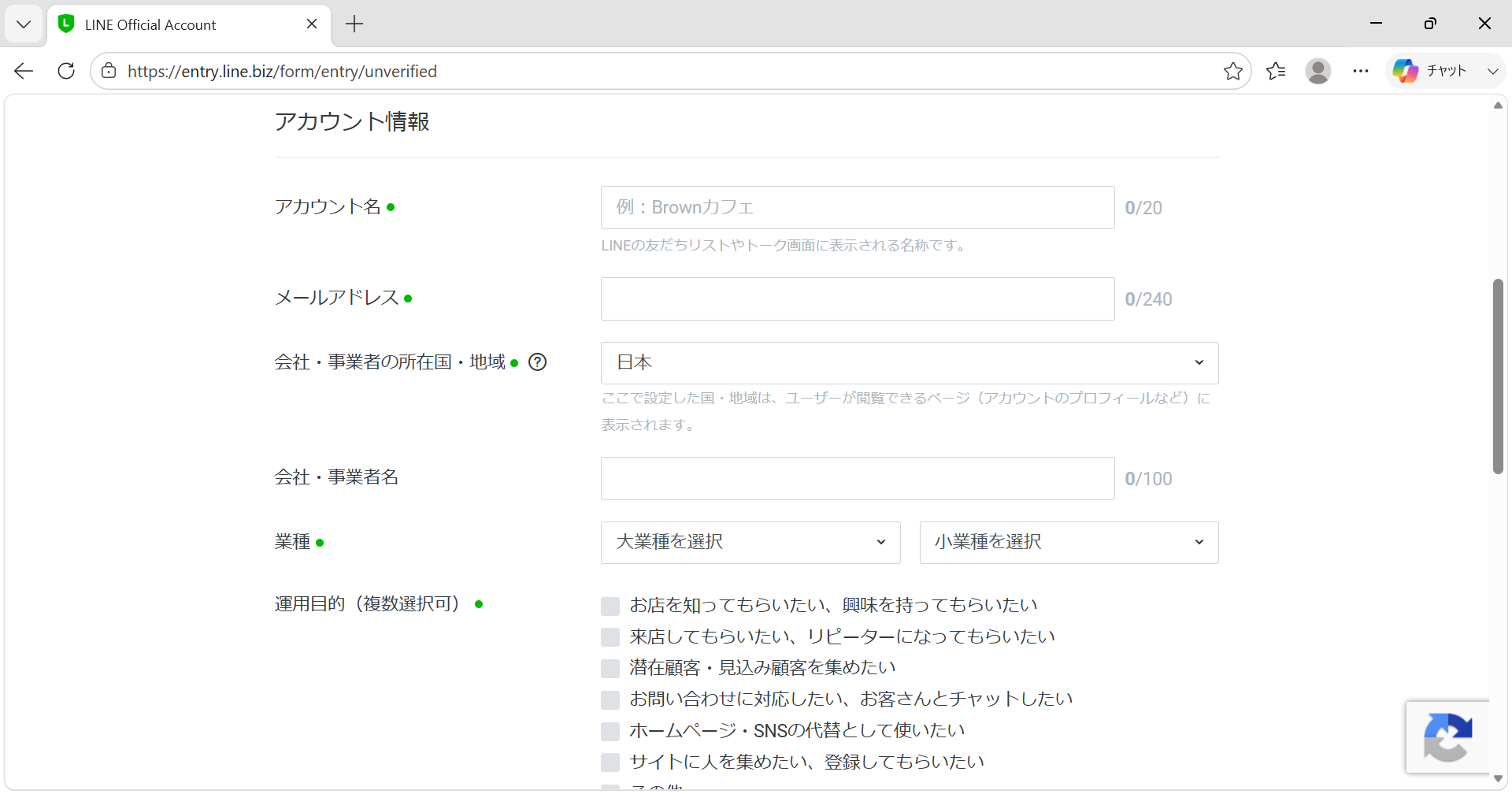Click the help icon beside 所在国・地域
1512x794 pixels.
coord(537,362)
